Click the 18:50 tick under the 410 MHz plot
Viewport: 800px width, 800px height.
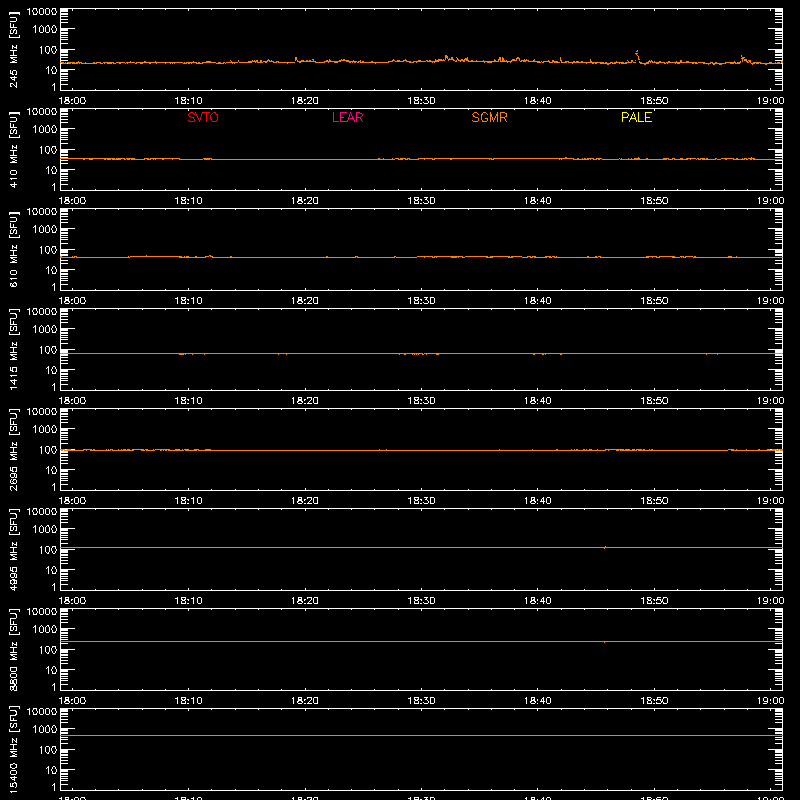coord(654,201)
